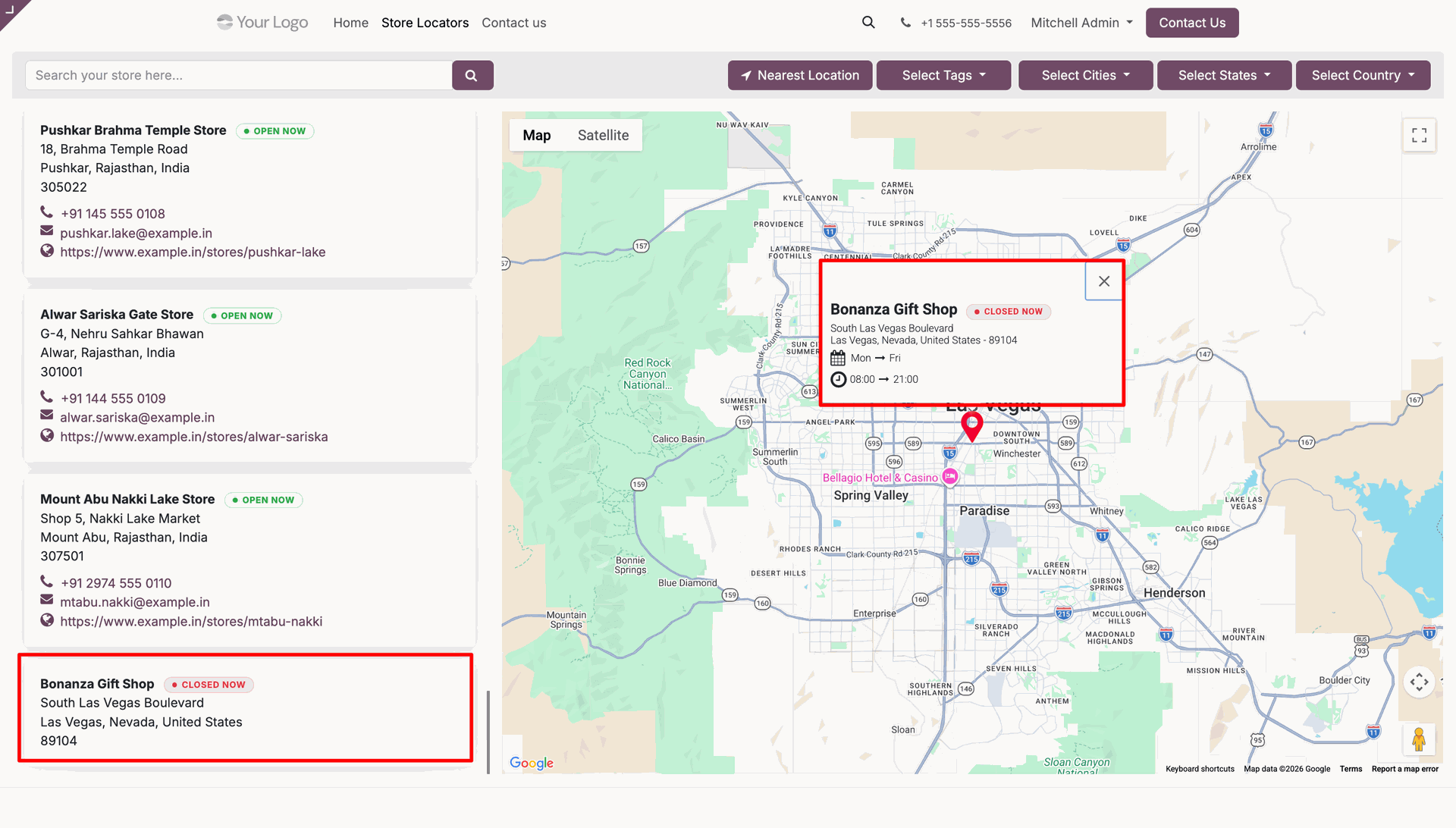Viewport: 1456px width, 828px height.
Task: Expand the Select States dropdown
Action: (x=1224, y=76)
